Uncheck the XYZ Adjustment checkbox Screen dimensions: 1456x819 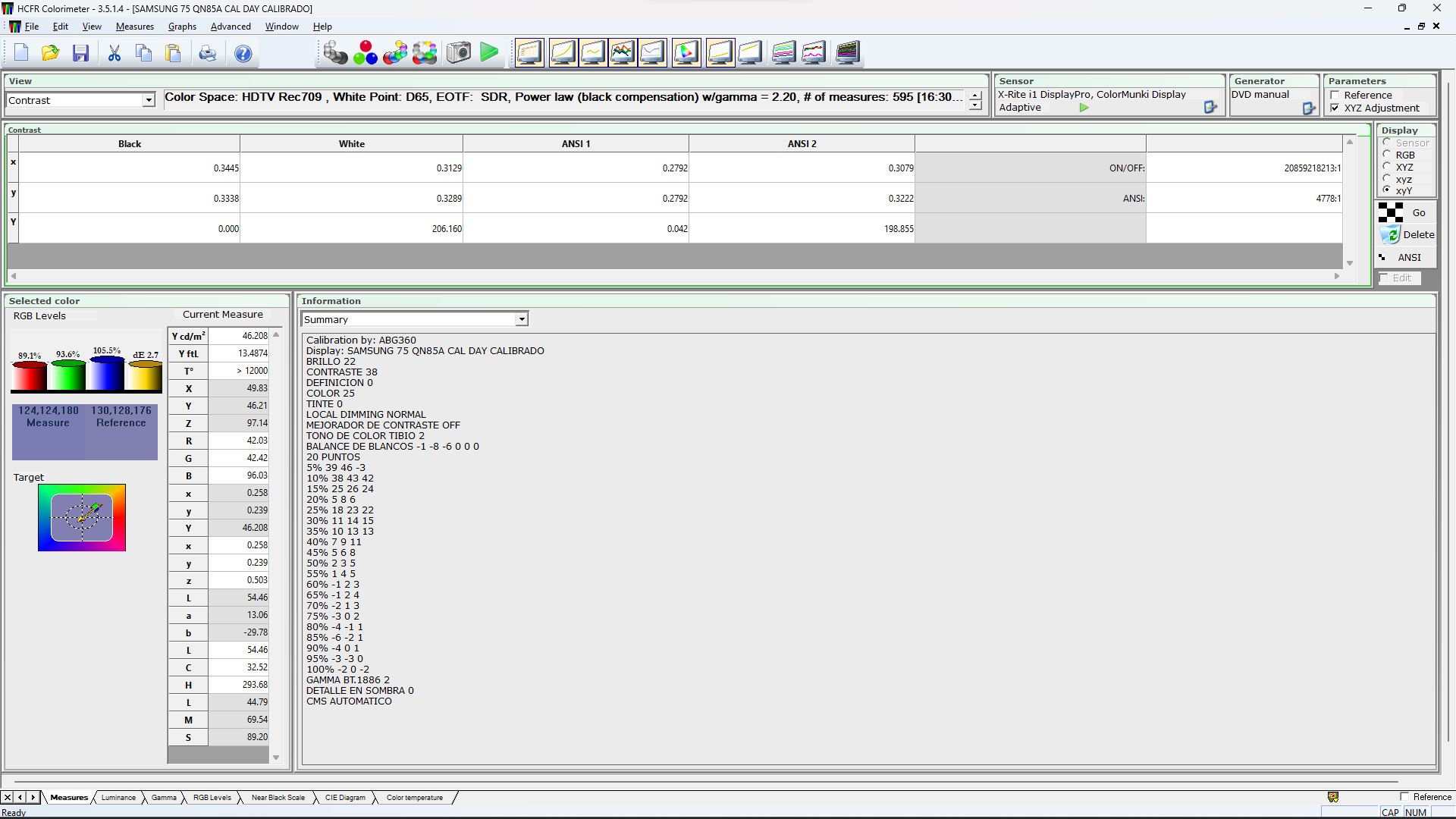(x=1335, y=108)
